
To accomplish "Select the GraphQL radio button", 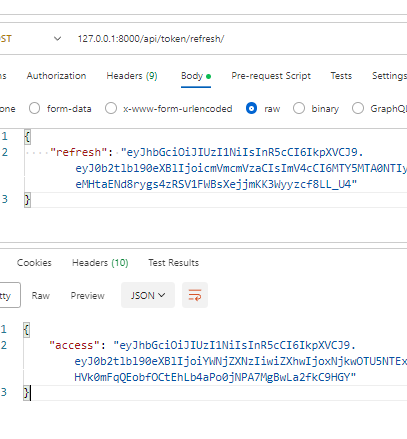I will [x=358, y=108].
